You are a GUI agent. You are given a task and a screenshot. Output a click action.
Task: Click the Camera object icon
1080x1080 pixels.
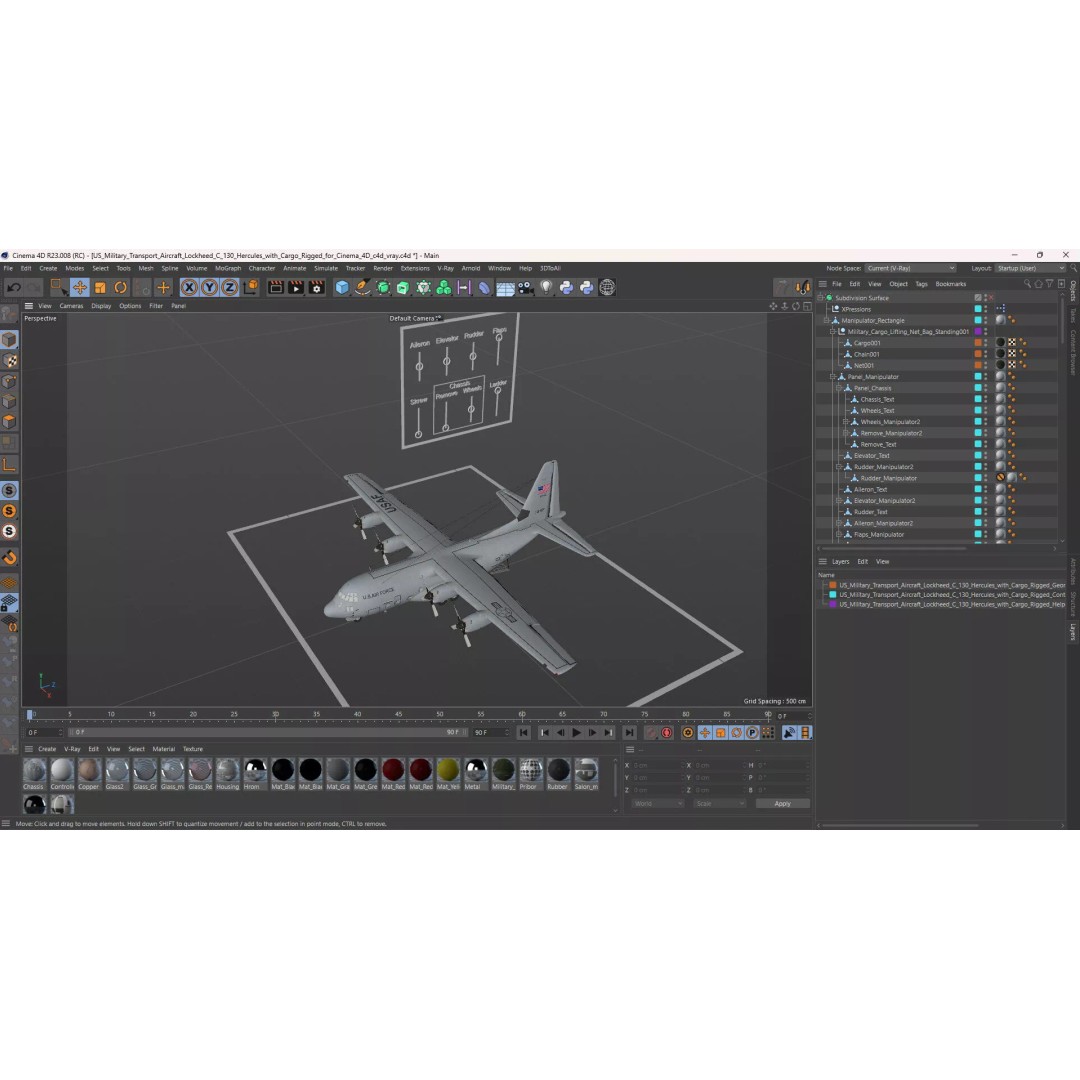[x=526, y=287]
